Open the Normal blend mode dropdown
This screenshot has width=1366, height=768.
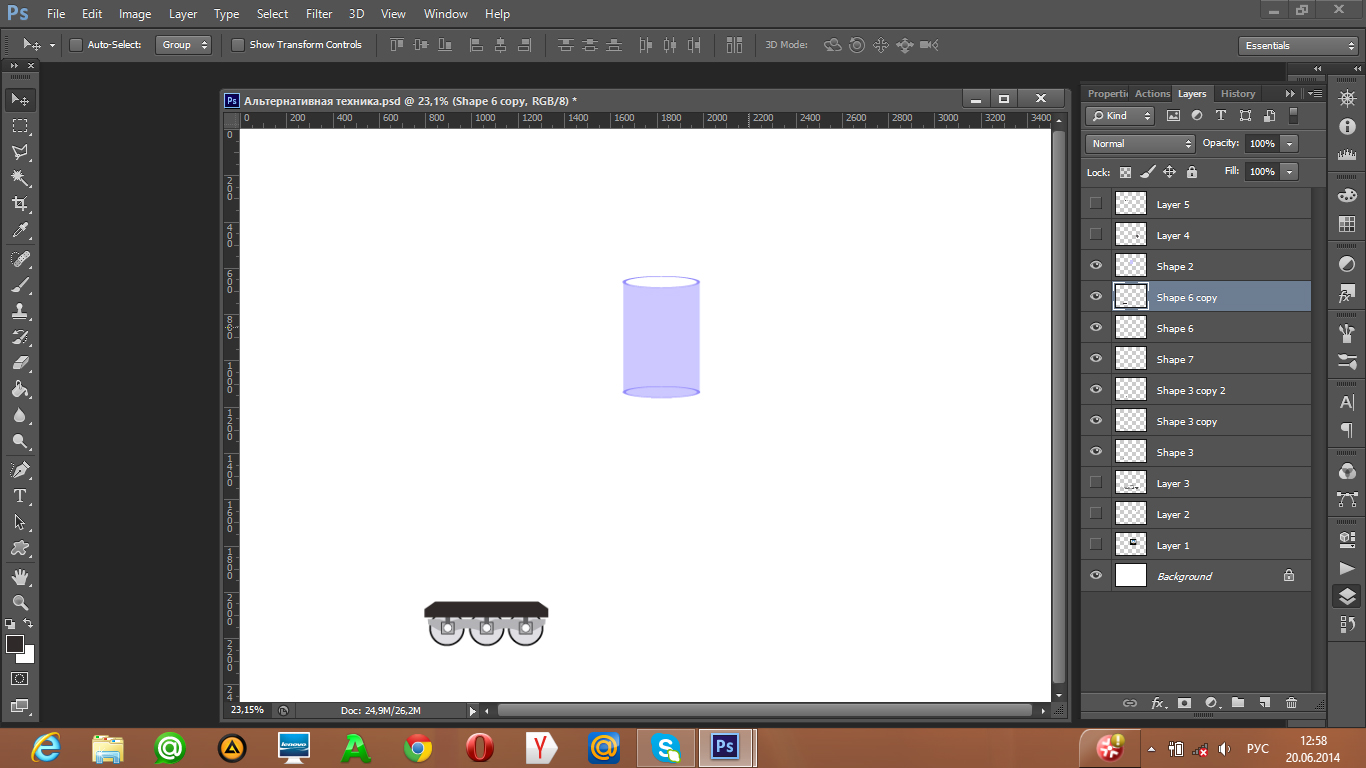(1140, 144)
